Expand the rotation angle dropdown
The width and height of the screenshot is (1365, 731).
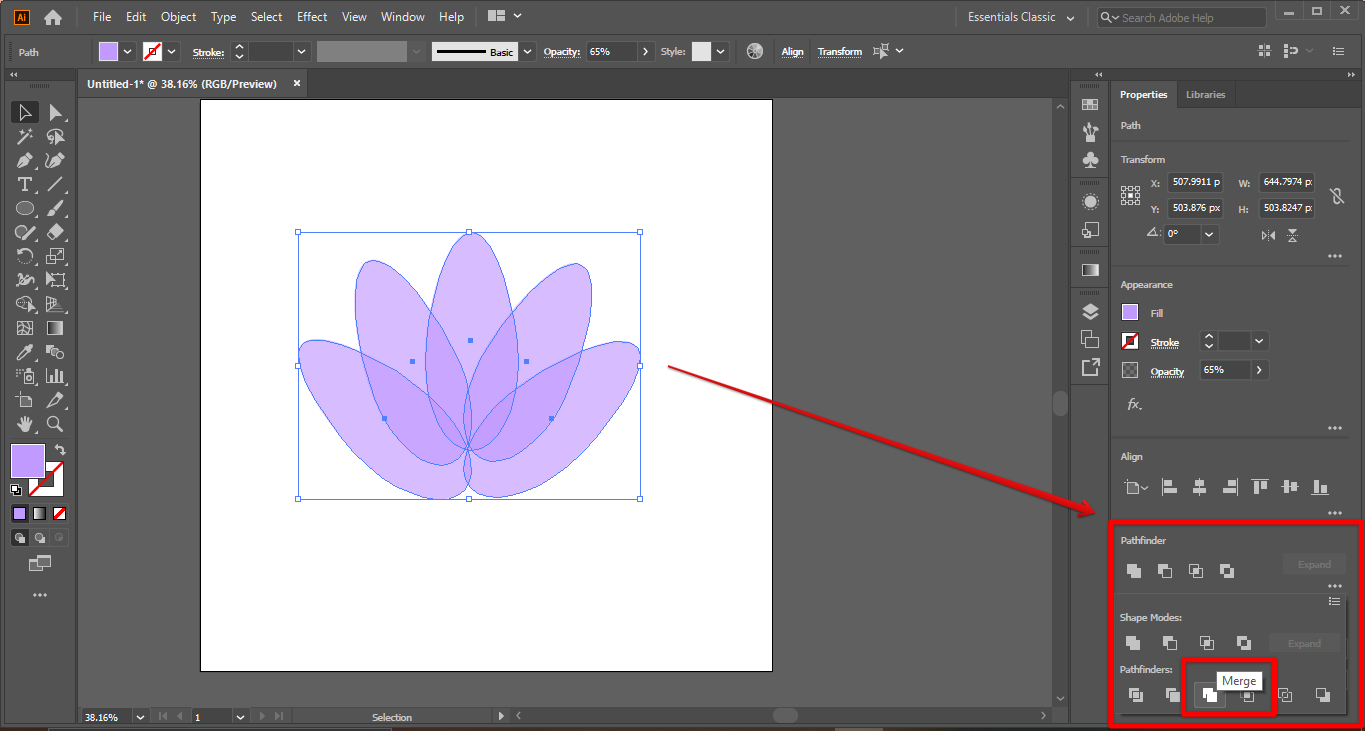click(1209, 234)
